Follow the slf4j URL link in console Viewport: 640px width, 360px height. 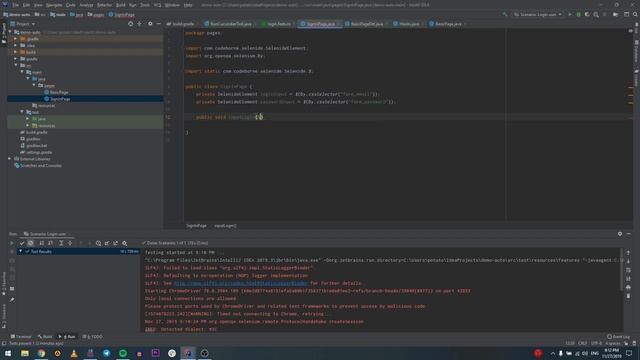click(x=241, y=283)
